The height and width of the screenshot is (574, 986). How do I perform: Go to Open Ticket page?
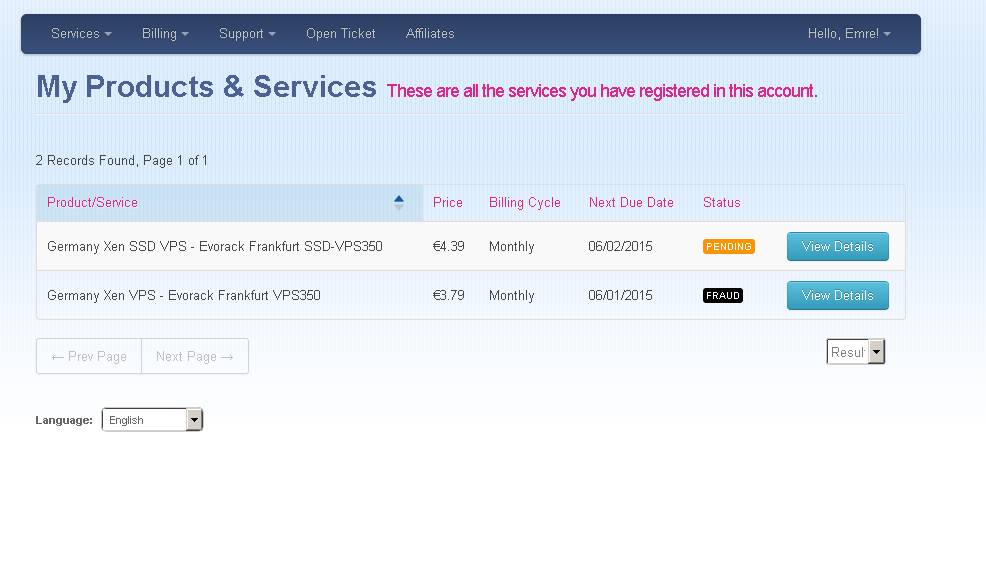point(340,34)
